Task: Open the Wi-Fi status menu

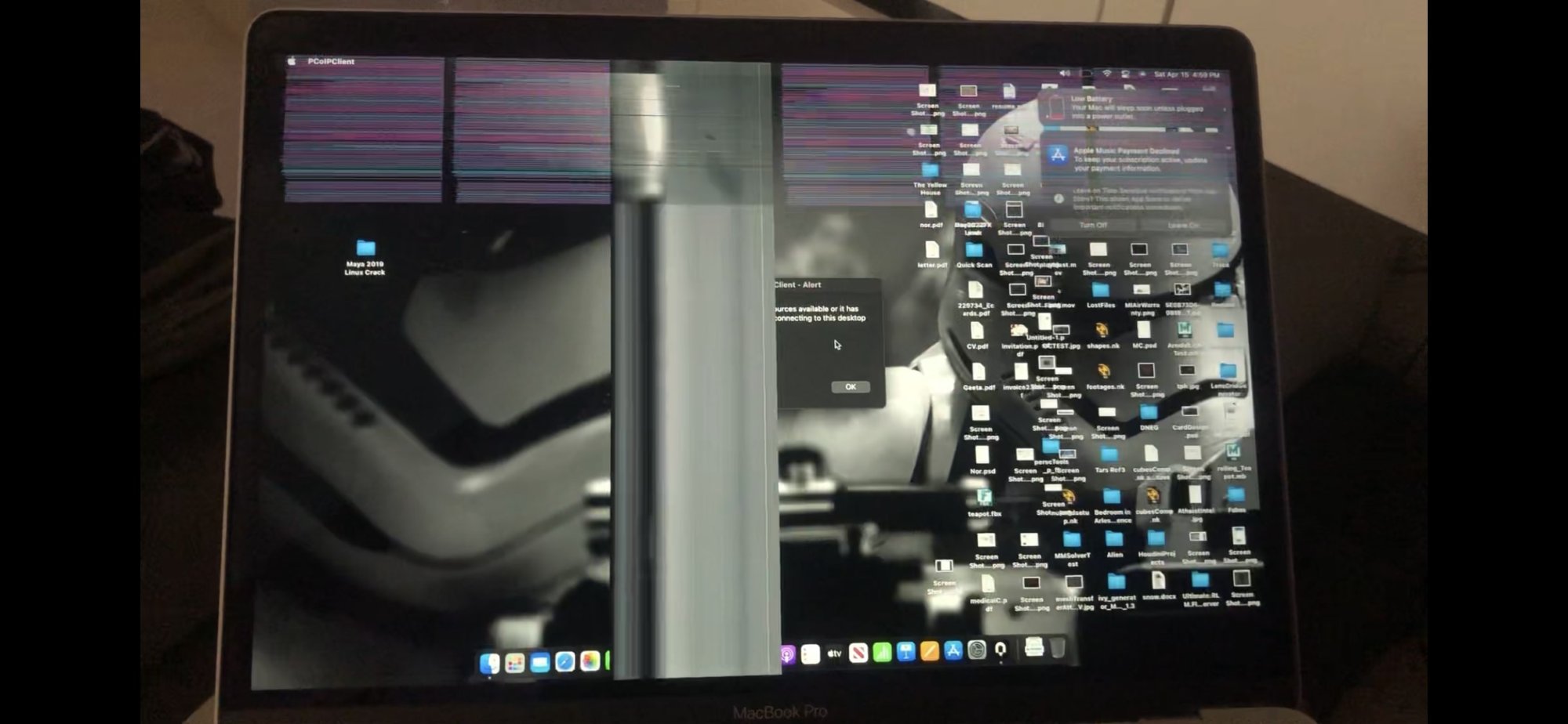Action: [1106, 74]
